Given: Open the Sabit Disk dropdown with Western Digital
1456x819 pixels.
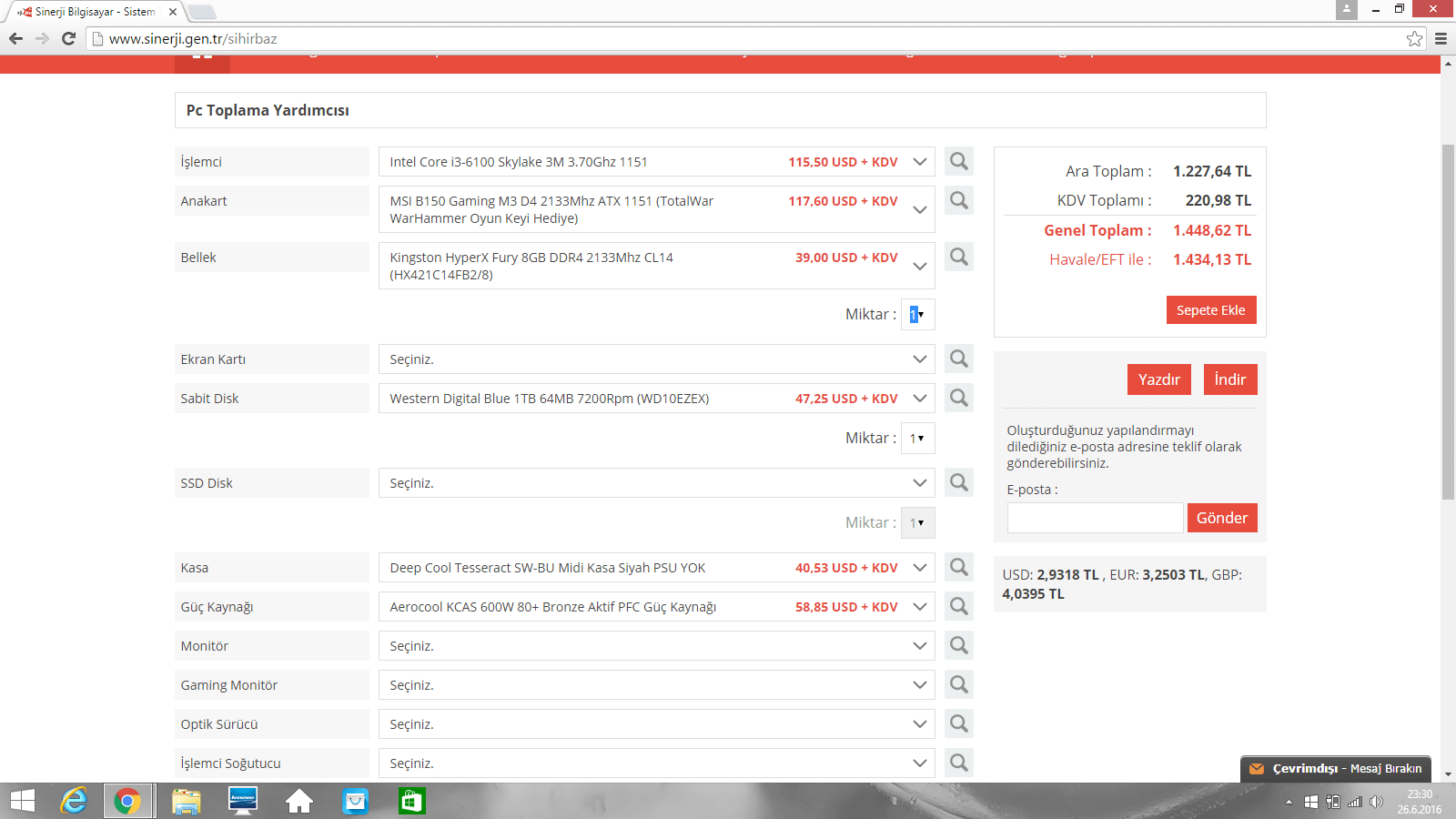Looking at the screenshot, I should [657, 399].
